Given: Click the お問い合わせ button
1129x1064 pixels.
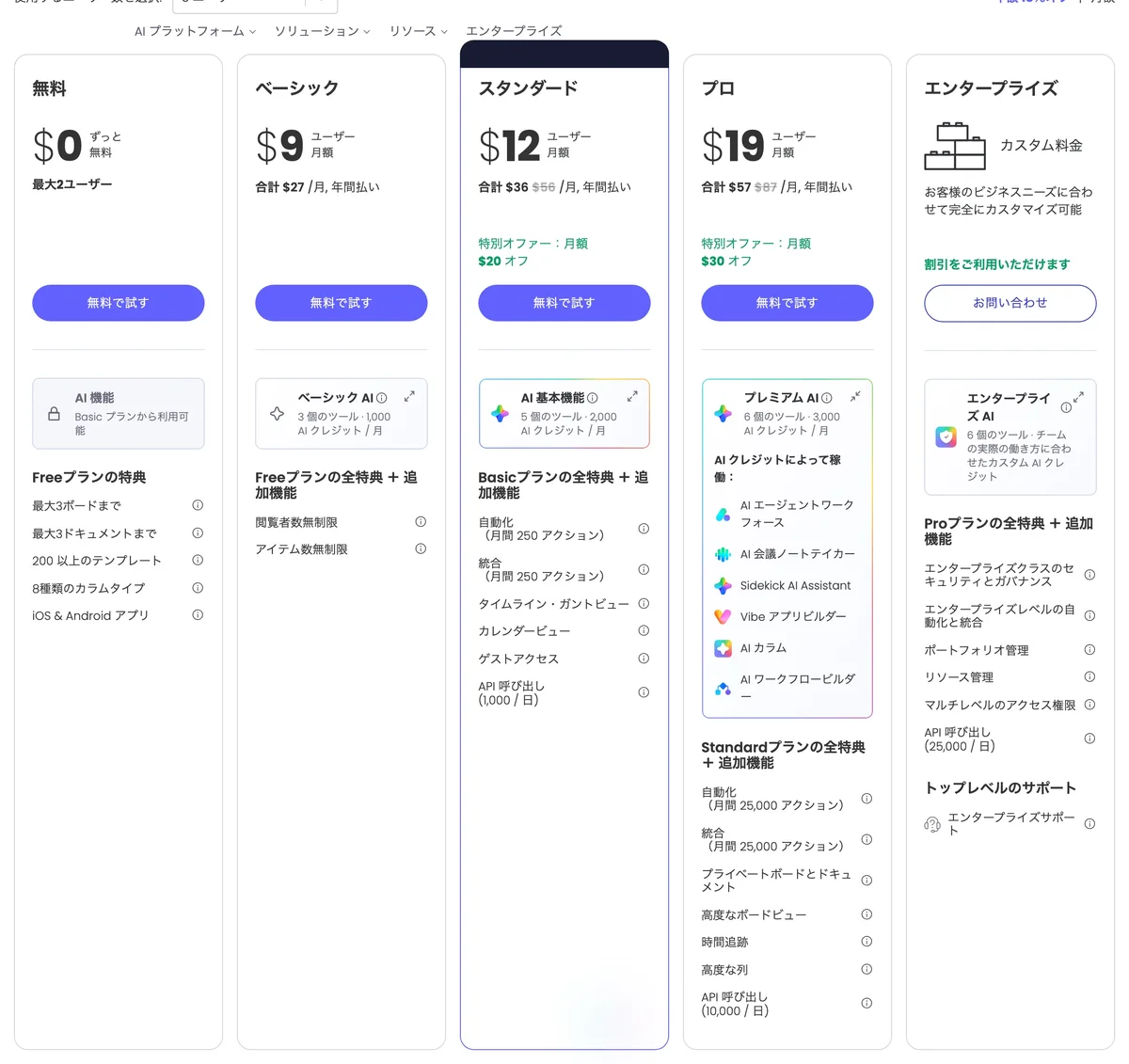Looking at the screenshot, I should pos(1010,303).
